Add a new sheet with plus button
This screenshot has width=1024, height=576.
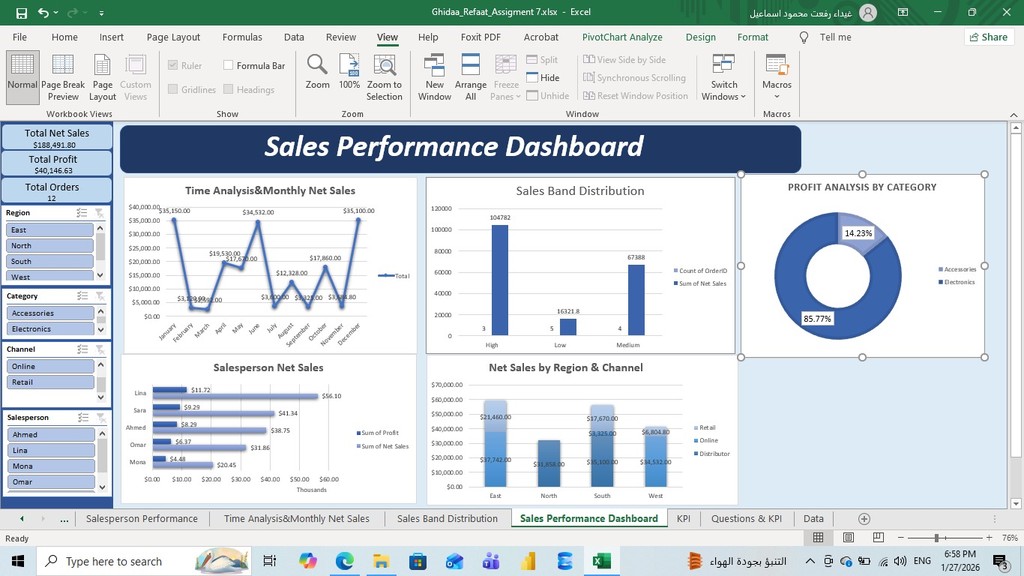[x=864, y=519]
